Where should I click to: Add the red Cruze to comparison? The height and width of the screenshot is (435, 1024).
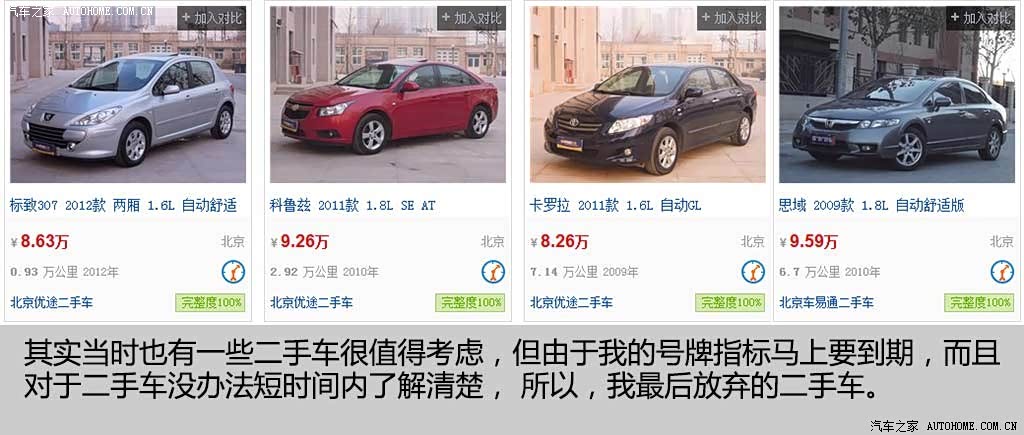click(472, 18)
